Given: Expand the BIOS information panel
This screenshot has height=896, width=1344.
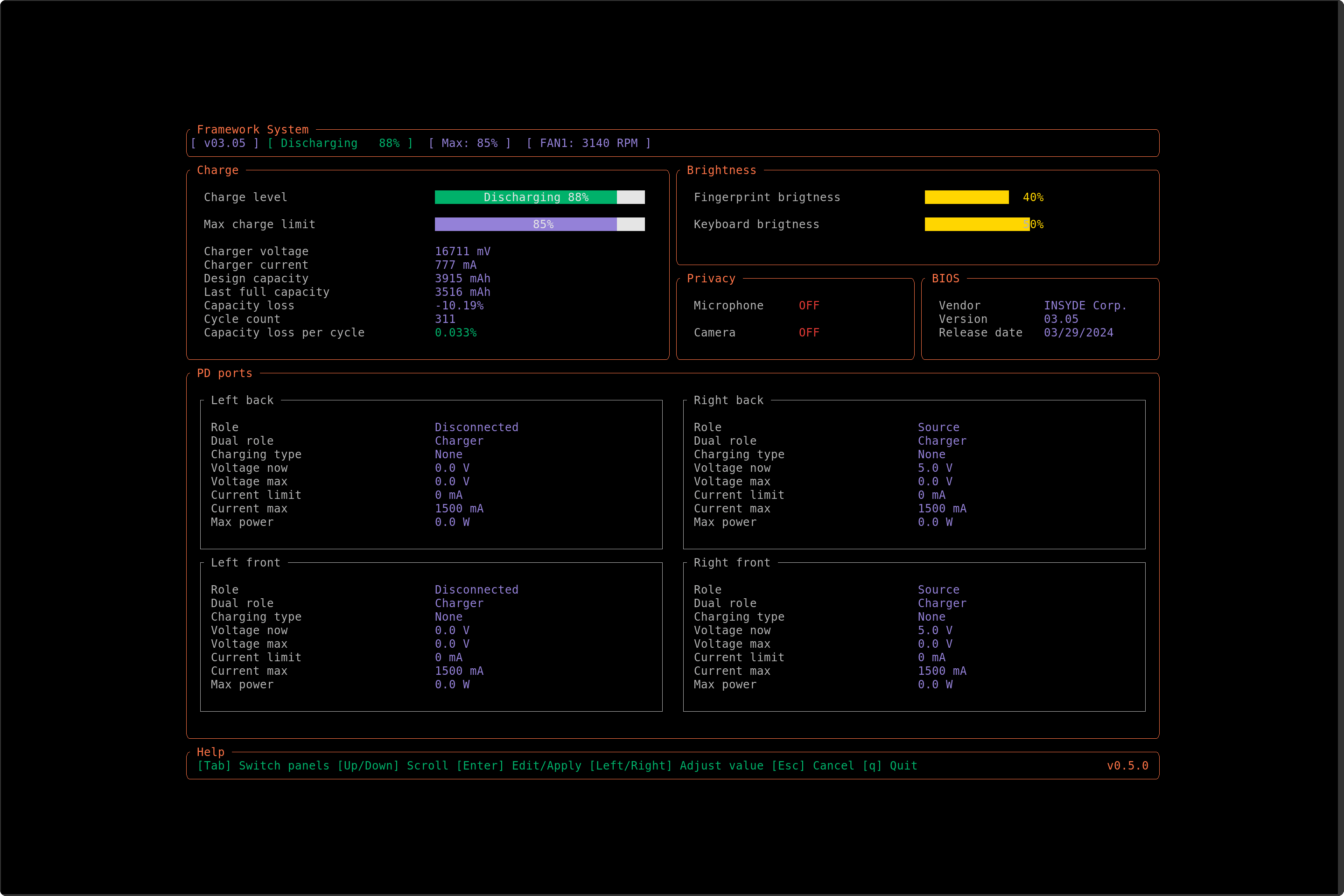Looking at the screenshot, I should pos(946,278).
